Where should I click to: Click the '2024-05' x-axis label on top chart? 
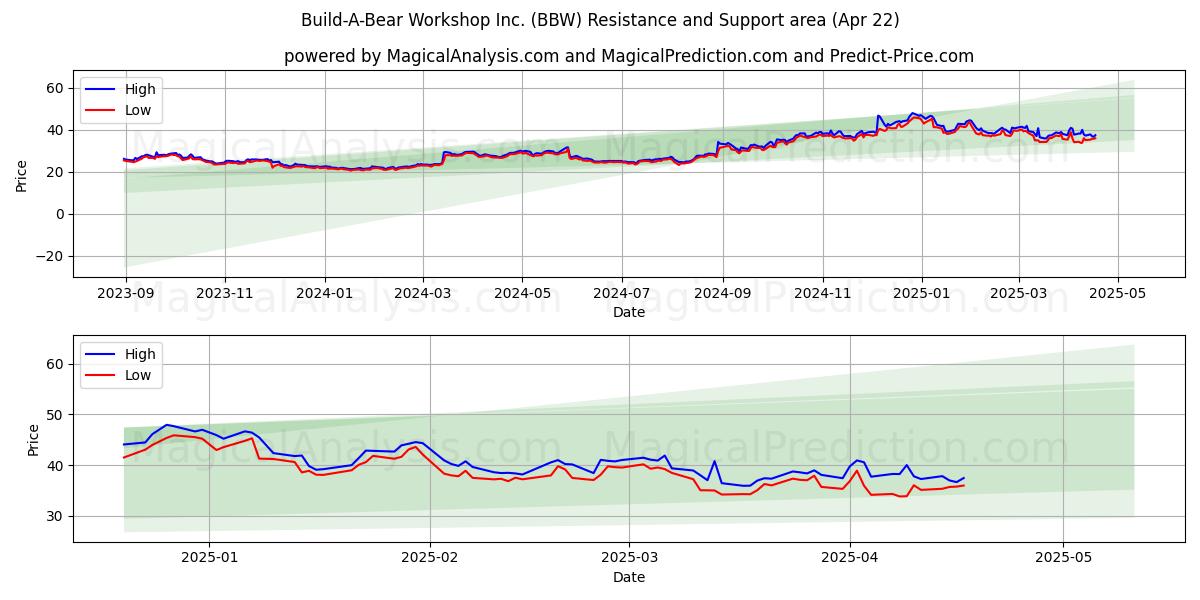521,295
